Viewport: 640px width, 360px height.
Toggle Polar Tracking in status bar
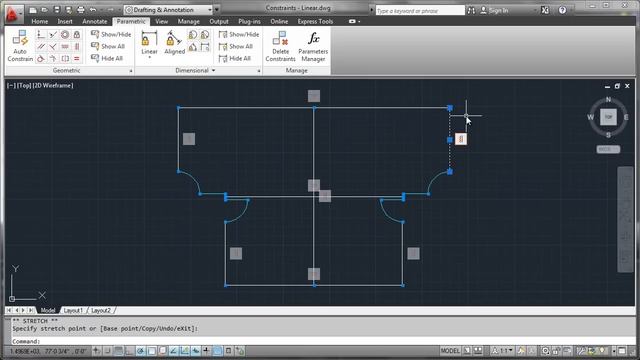click(141, 351)
